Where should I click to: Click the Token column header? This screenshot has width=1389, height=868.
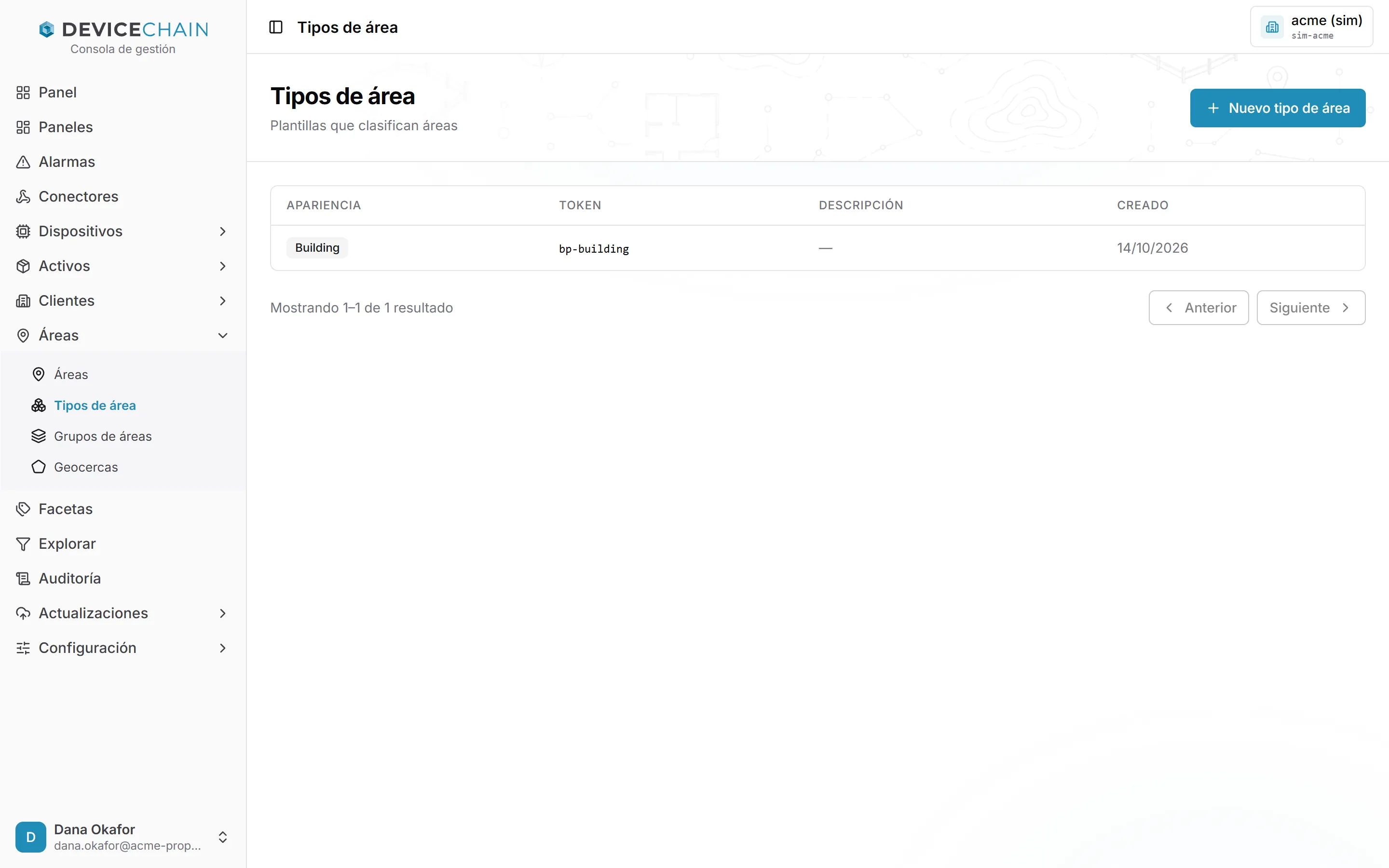(x=580, y=205)
